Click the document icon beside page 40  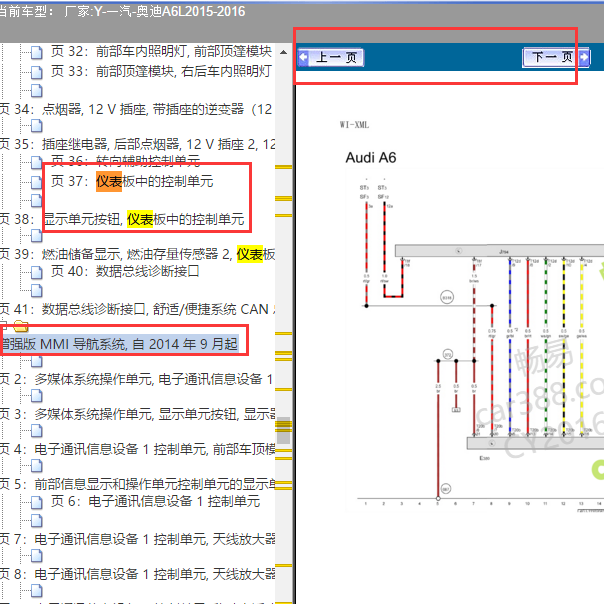coord(37,273)
